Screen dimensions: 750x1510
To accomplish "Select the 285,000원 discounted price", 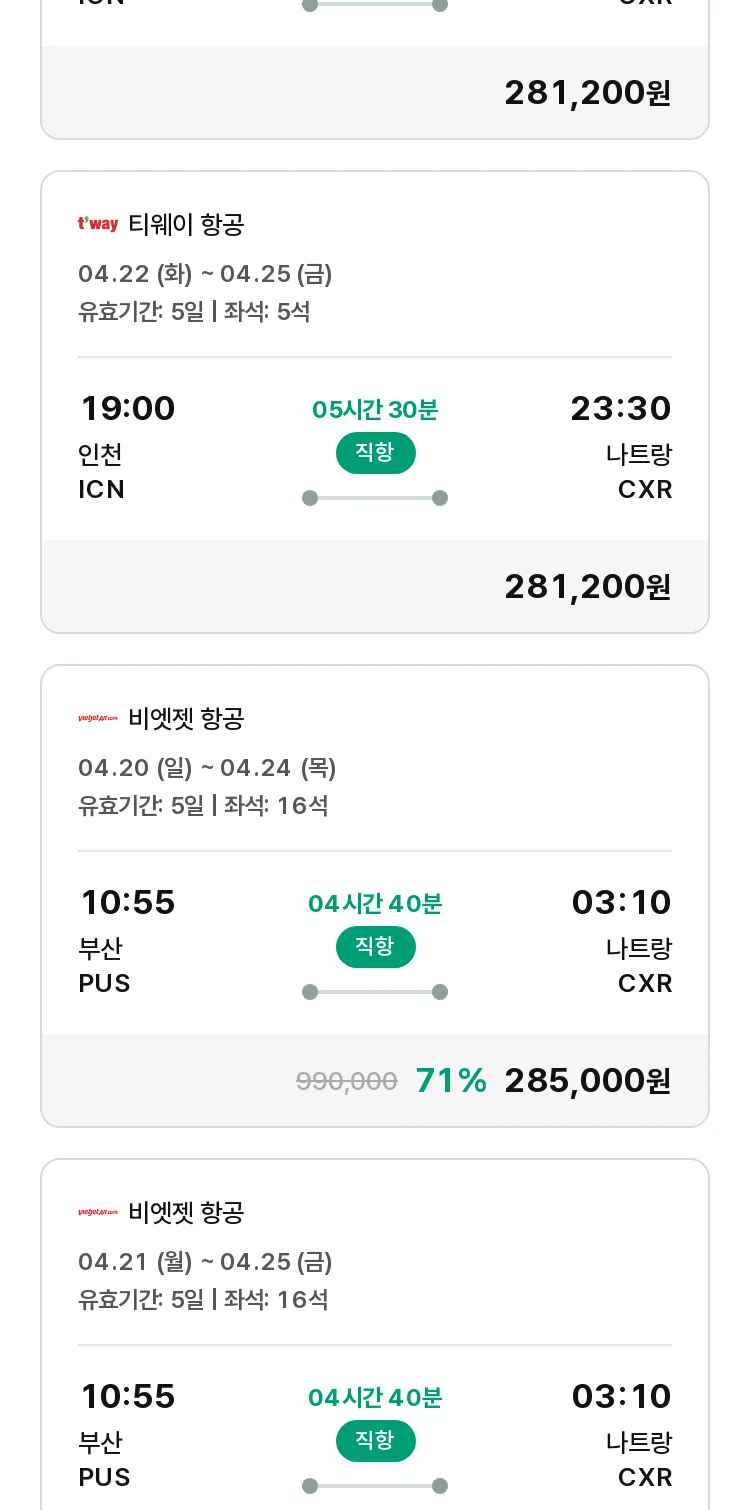I will point(588,1081).
